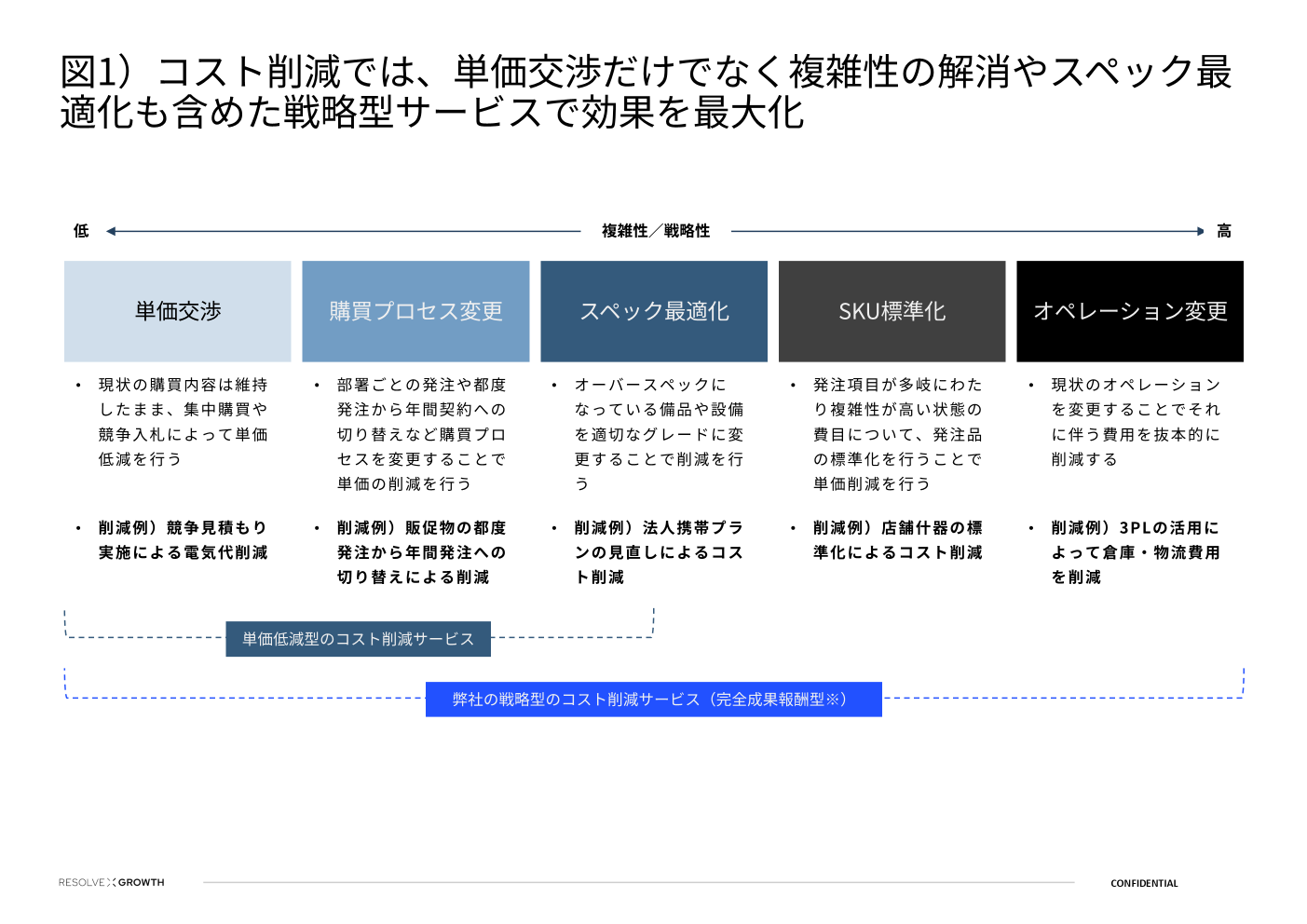Select the 3PLの活用 example text
Image resolution: width=1307 pixels, height=924 pixels.
tap(1135, 552)
